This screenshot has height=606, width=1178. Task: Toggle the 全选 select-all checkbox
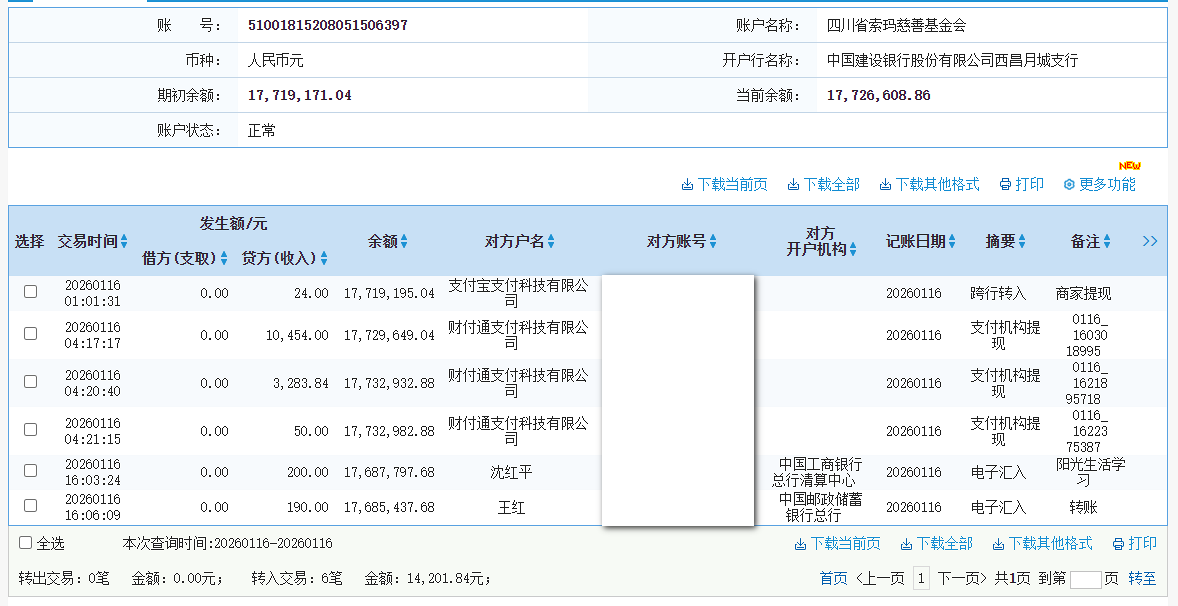[x=26, y=543]
